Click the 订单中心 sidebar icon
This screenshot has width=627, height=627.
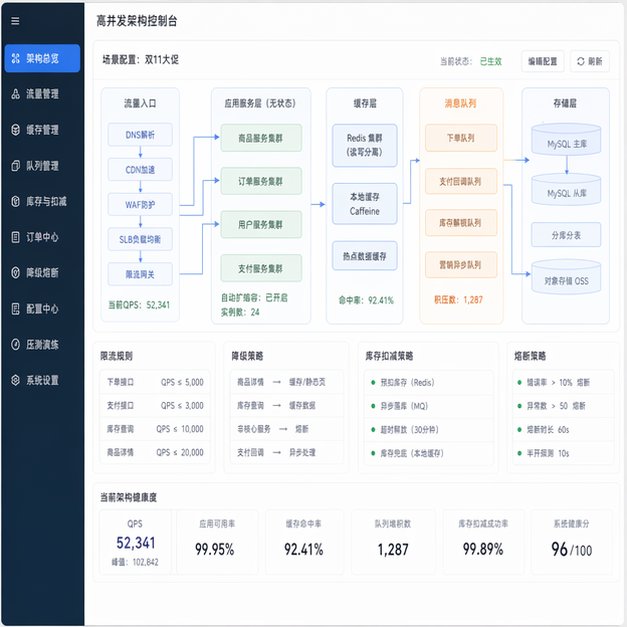point(16,237)
